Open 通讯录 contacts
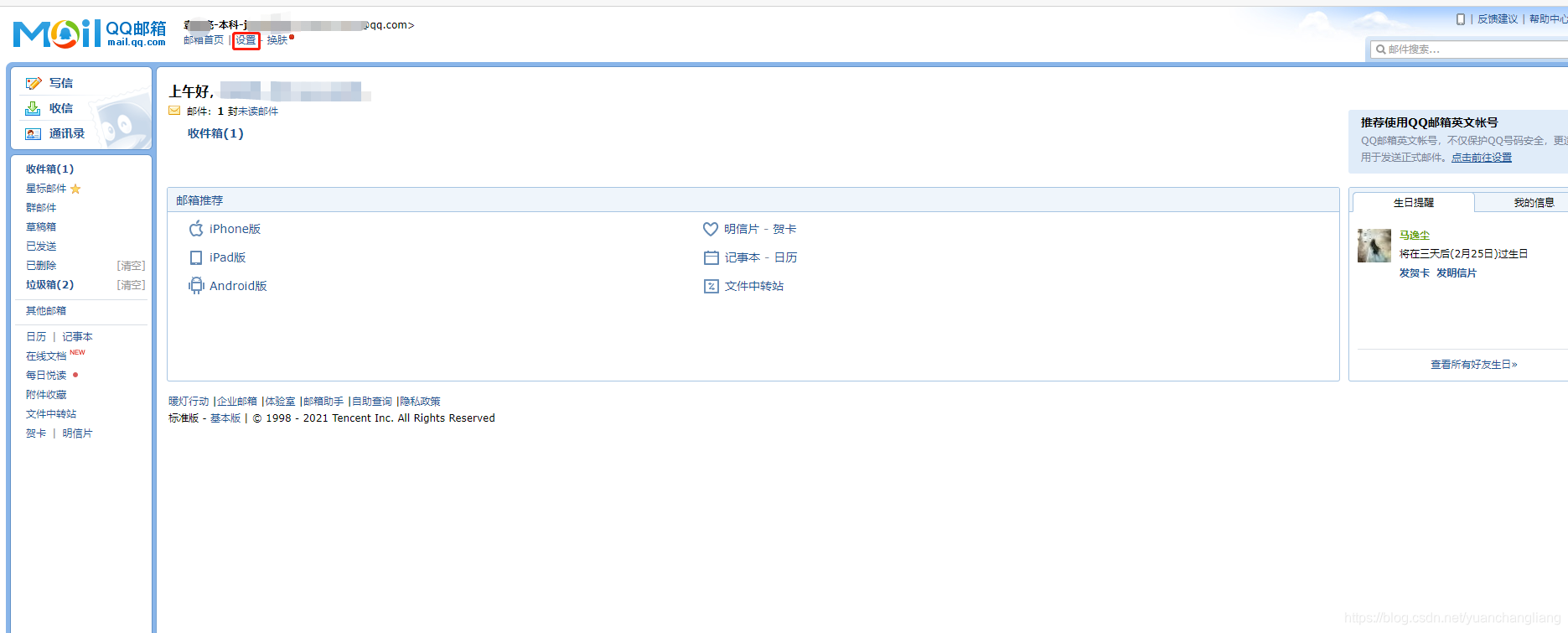Screen dimensions: 1568x633 click(x=67, y=133)
